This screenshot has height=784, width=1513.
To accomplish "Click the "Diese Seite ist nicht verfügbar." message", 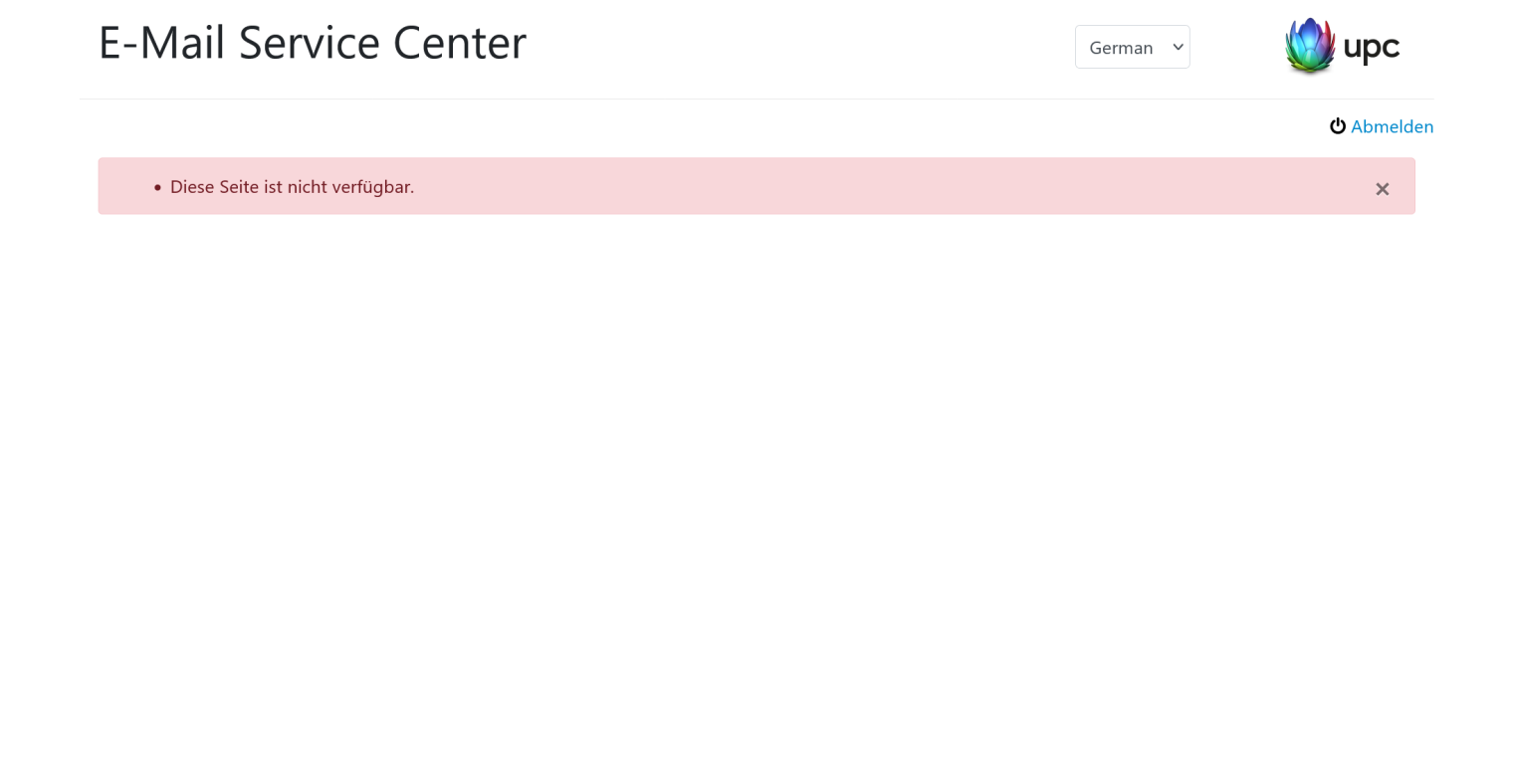I will click(292, 187).
